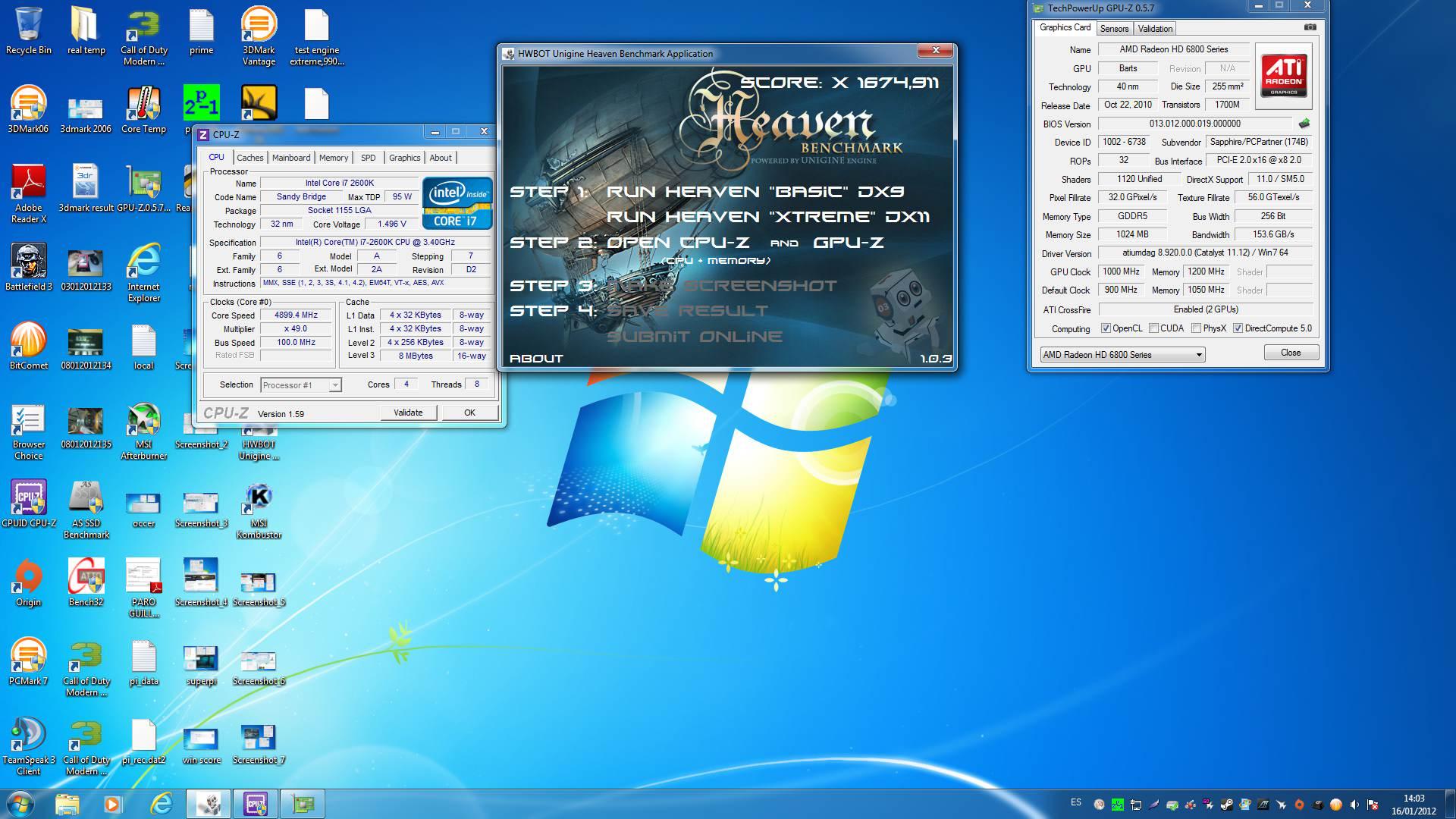This screenshot has width=1456, height=819.
Task: Open TeamSpeak 3 Client icon
Action: click(29, 746)
